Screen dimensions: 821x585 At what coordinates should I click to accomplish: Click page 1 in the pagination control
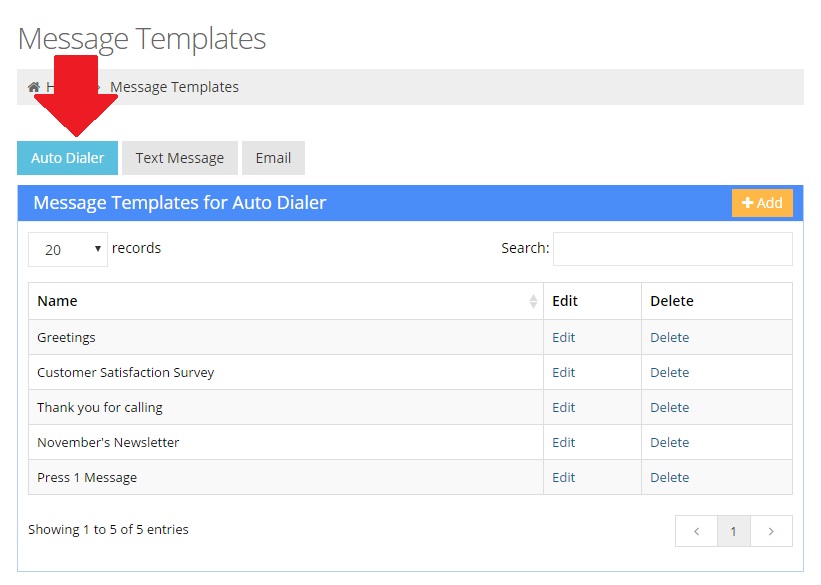pyautogui.click(x=734, y=531)
